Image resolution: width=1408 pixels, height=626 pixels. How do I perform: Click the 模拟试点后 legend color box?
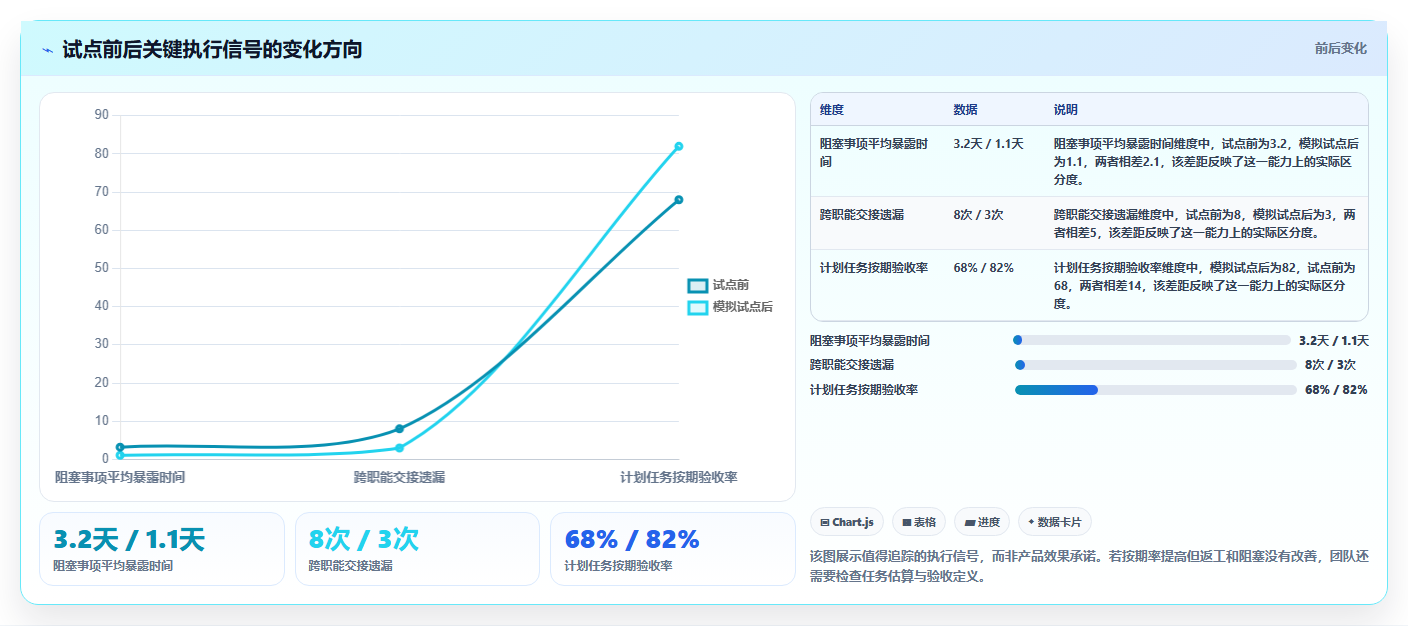697,307
